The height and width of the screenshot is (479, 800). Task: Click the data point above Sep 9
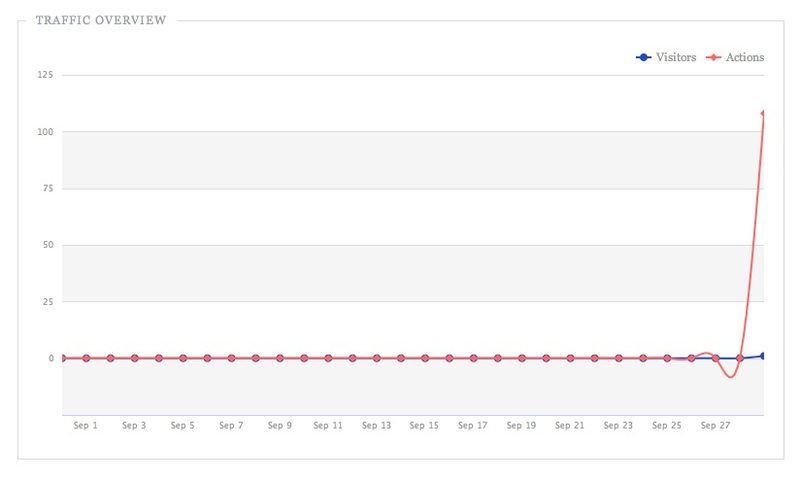click(x=280, y=358)
